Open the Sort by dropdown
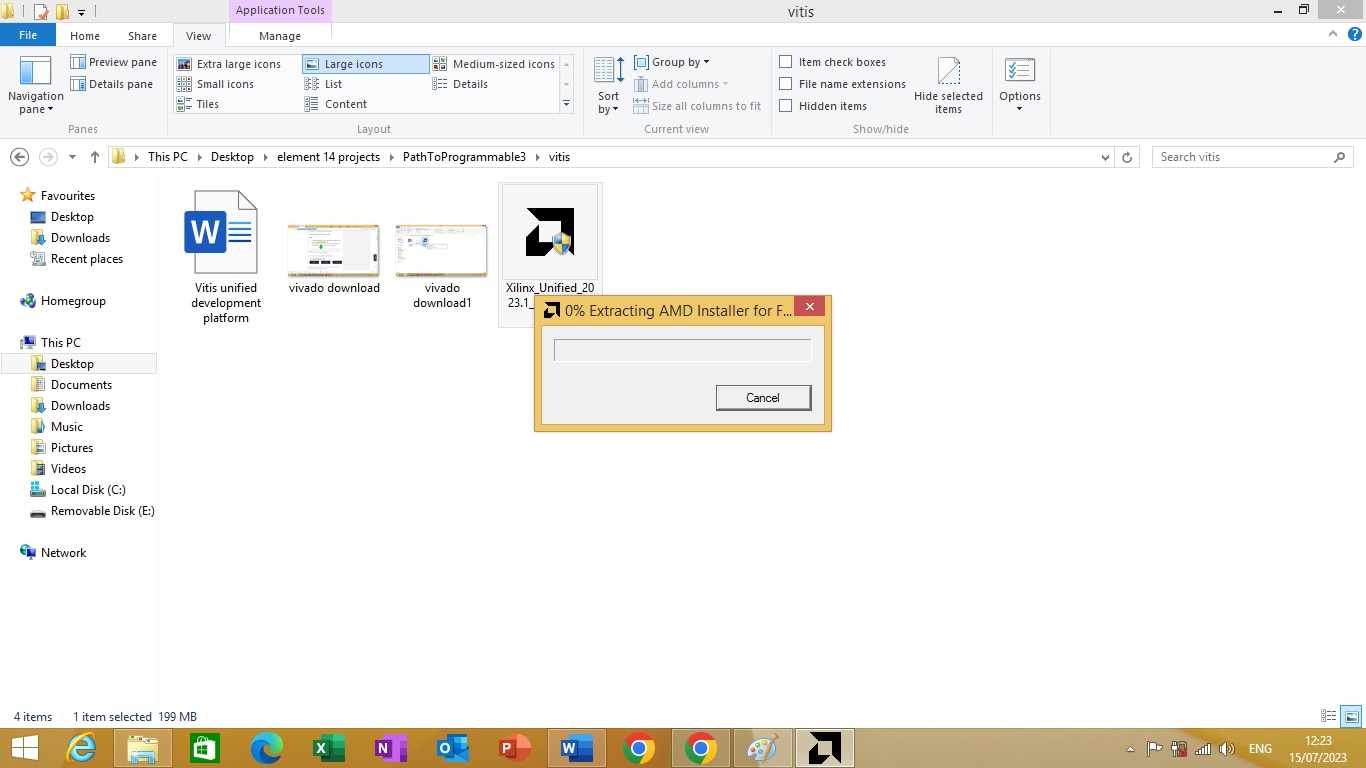This screenshot has width=1366, height=768. [609, 86]
